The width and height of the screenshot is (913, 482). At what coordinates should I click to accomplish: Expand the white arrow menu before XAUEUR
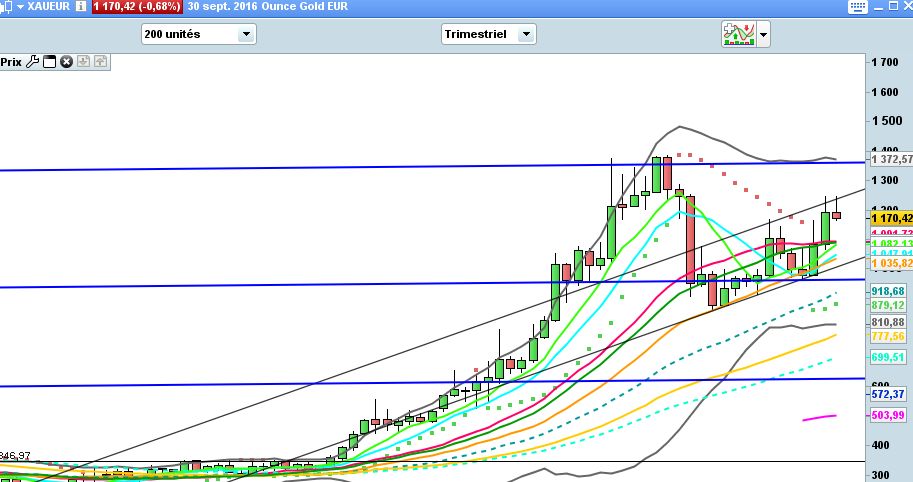tap(20, 7)
